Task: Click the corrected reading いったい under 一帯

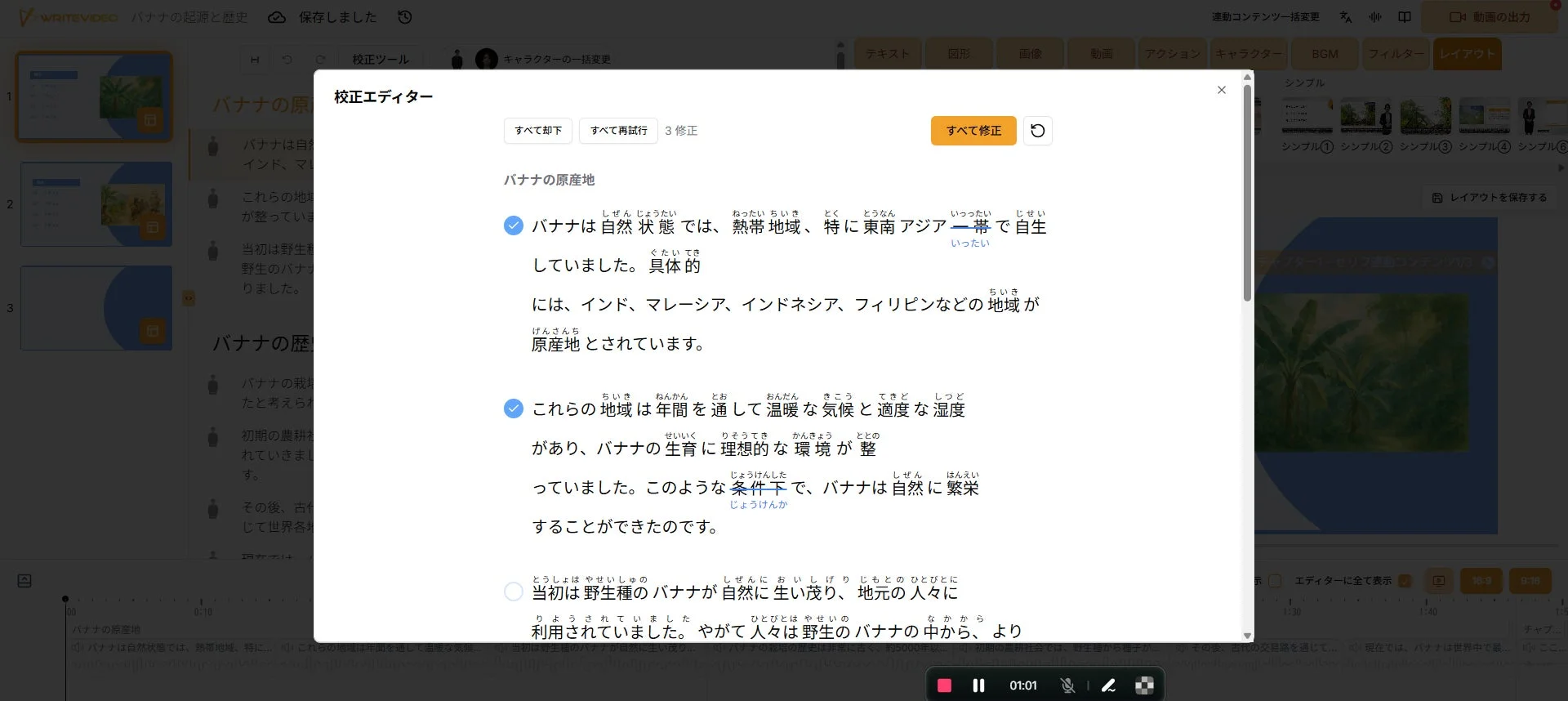Action: tap(969, 243)
